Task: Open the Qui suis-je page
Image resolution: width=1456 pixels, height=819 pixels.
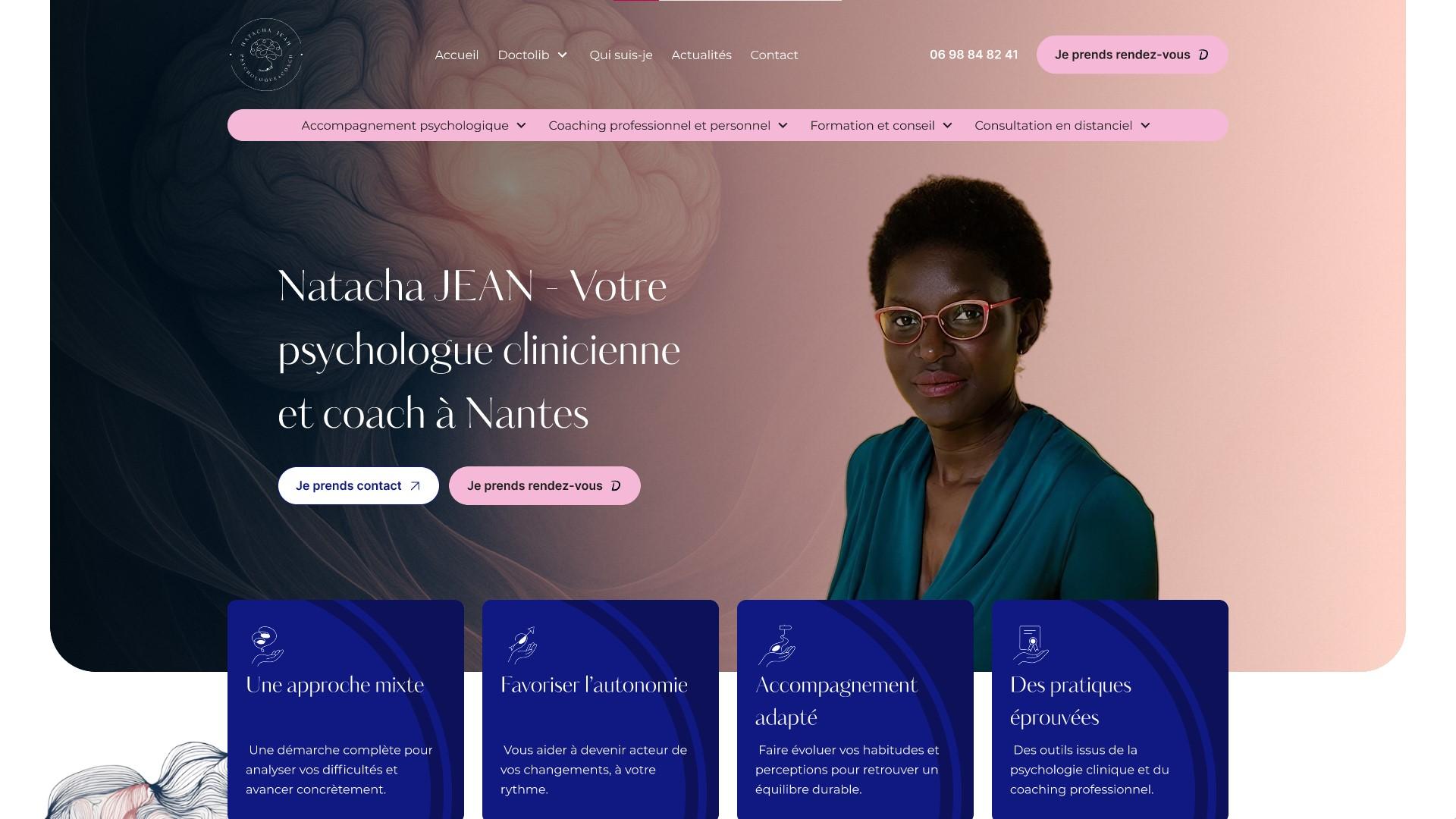Action: click(621, 55)
